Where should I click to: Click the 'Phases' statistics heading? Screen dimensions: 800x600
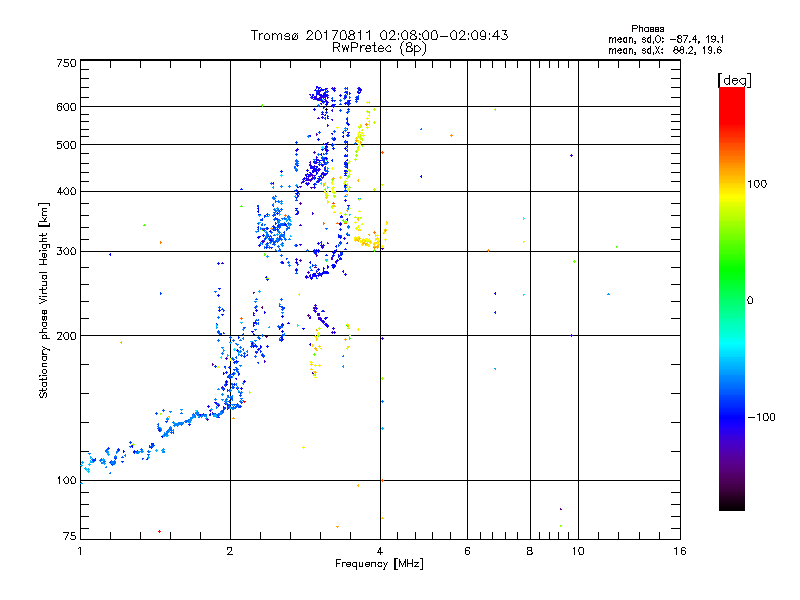click(x=647, y=29)
